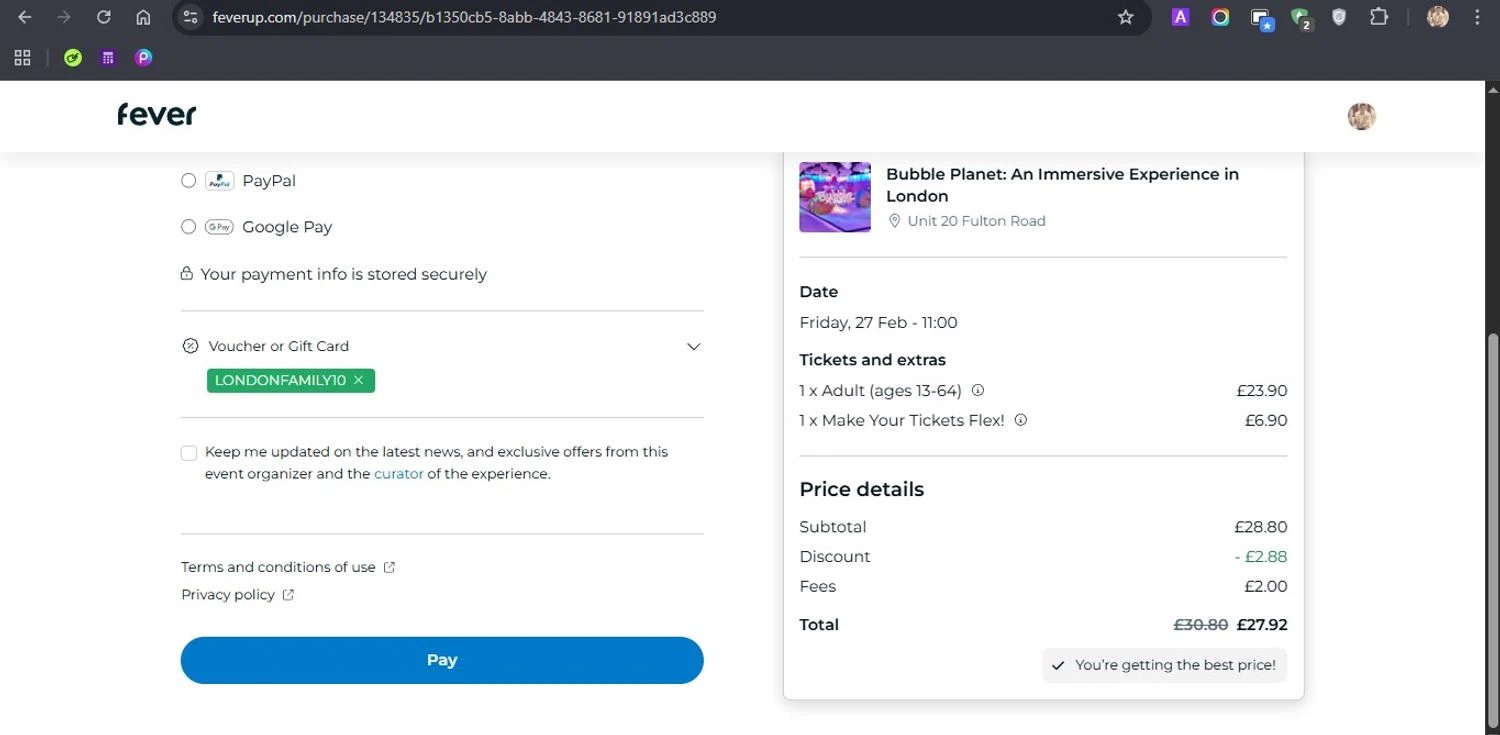Click the struck-through price £30.80

point(1200,625)
